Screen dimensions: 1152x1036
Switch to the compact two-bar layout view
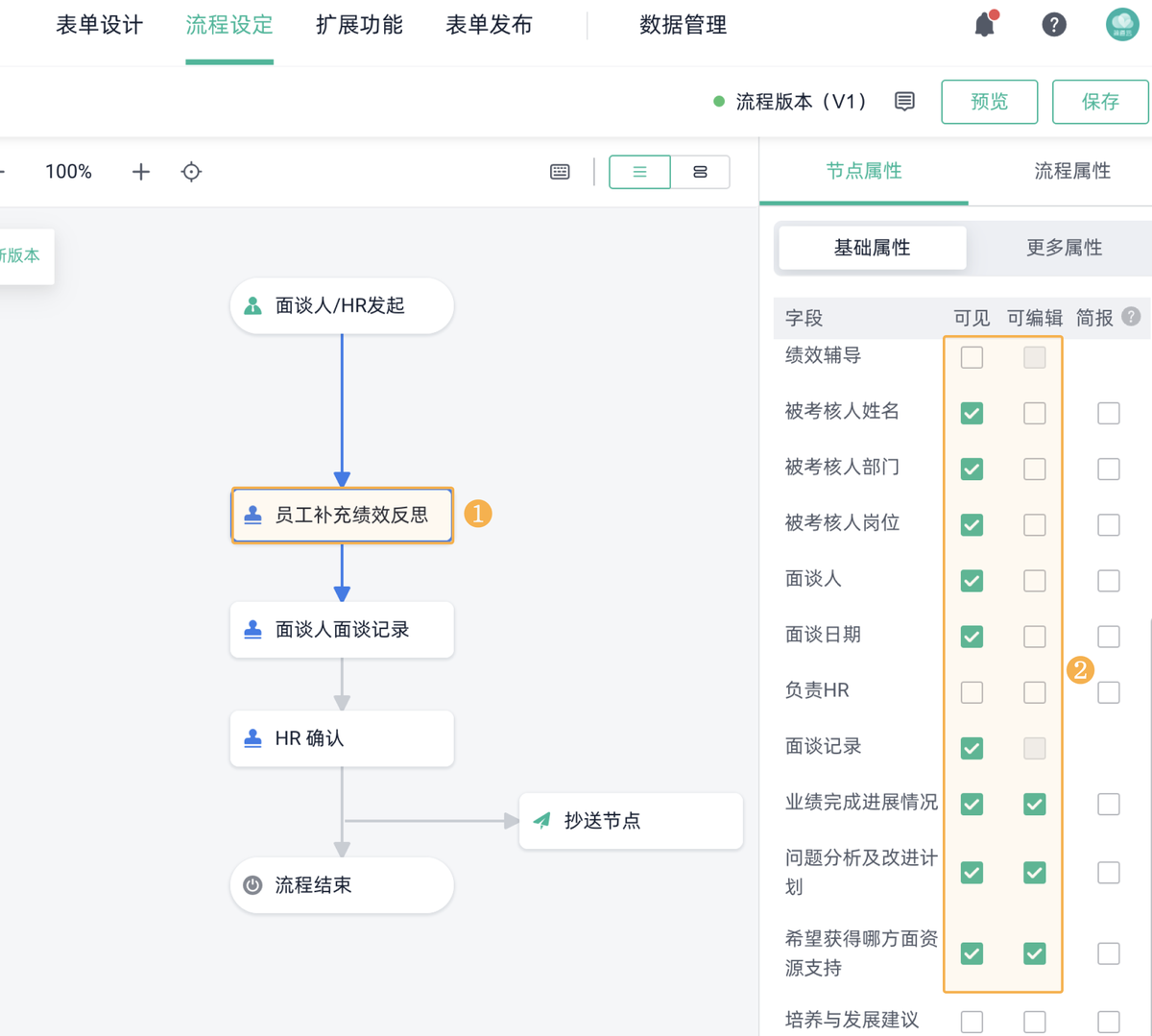[700, 172]
